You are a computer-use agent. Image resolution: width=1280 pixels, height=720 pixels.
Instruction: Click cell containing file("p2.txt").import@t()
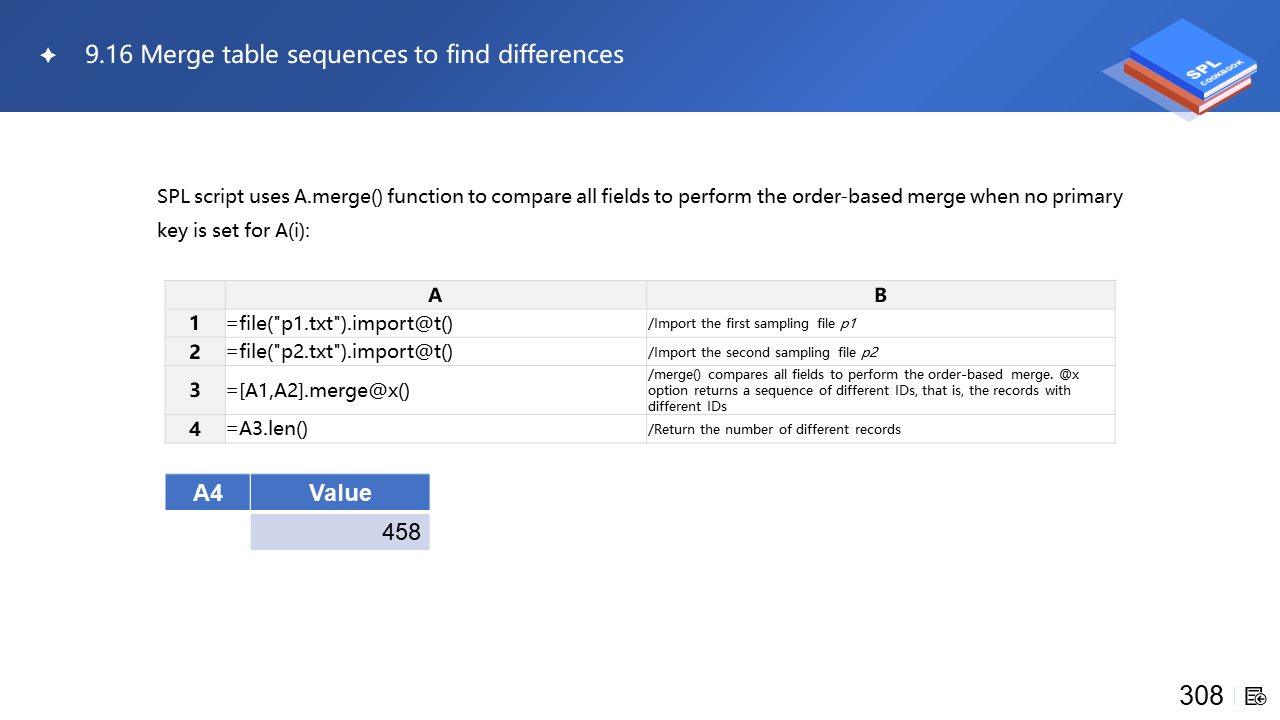(340, 352)
